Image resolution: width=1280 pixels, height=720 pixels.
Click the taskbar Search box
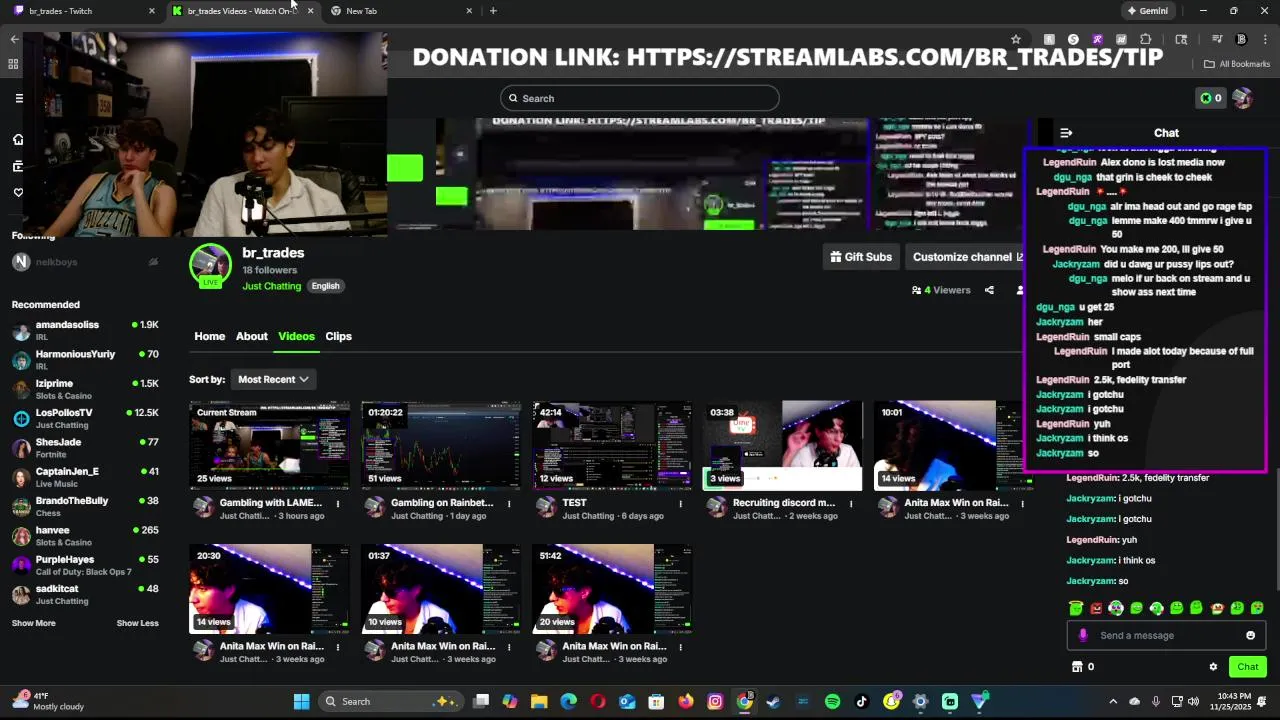(x=390, y=702)
